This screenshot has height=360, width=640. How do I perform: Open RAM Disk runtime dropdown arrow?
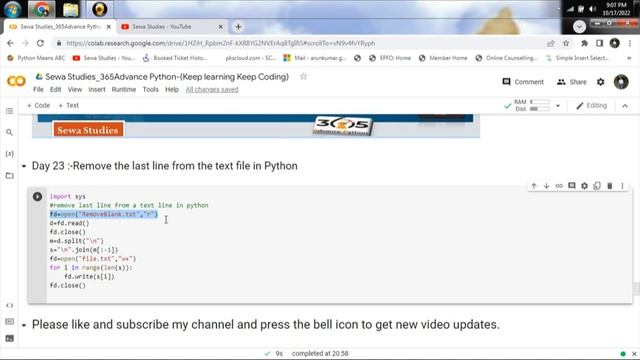[x=558, y=106]
